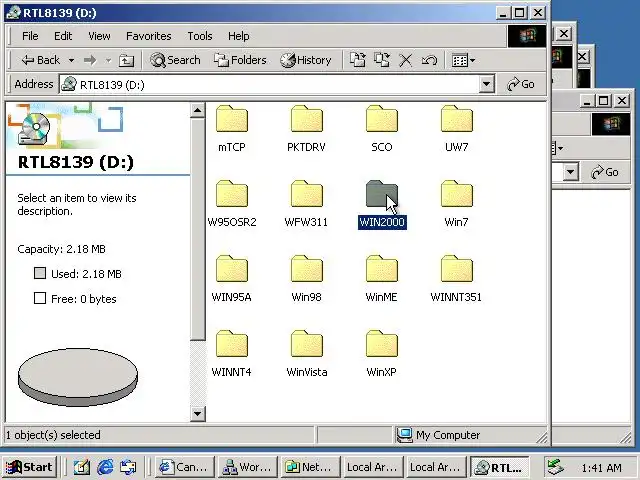Click the Up one level icon

pyautogui.click(x=126, y=60)
